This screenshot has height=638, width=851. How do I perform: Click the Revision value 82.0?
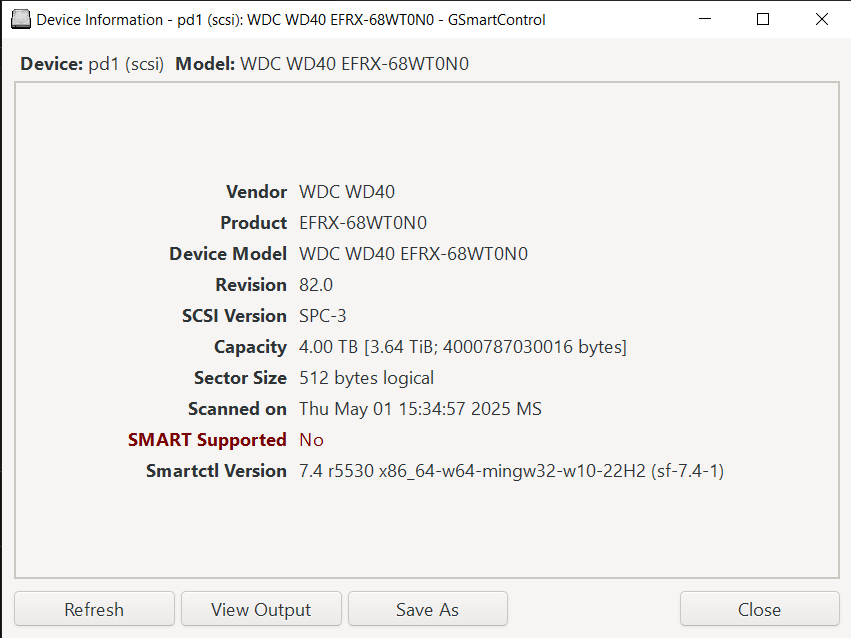click(316, 285)
